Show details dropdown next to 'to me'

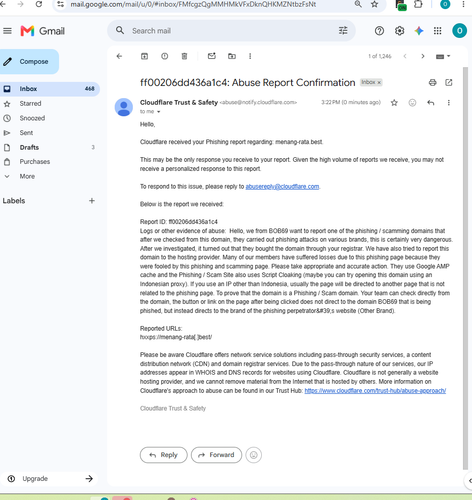coord(159,112)
